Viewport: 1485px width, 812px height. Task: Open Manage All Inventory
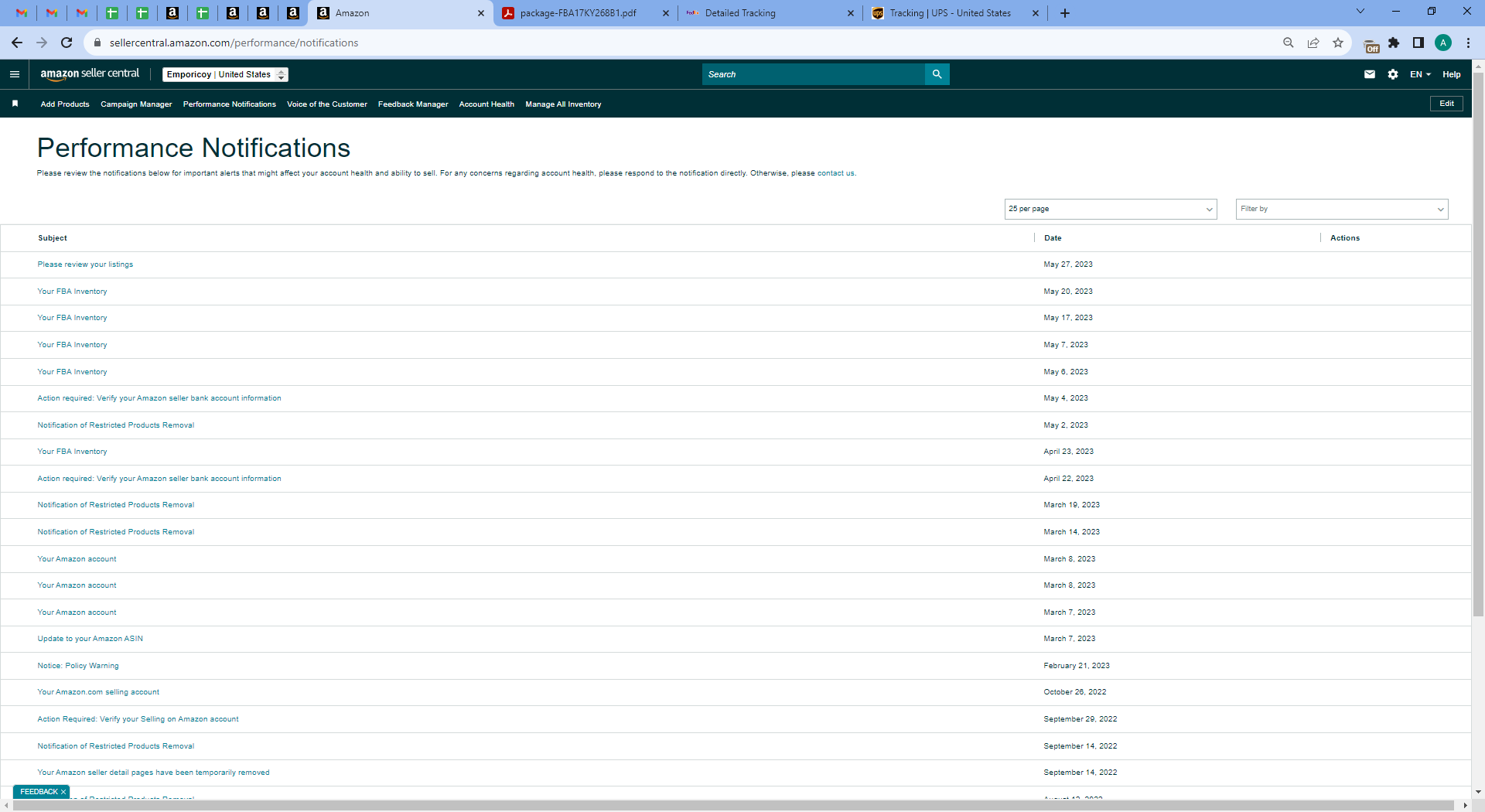coord(563,104)
